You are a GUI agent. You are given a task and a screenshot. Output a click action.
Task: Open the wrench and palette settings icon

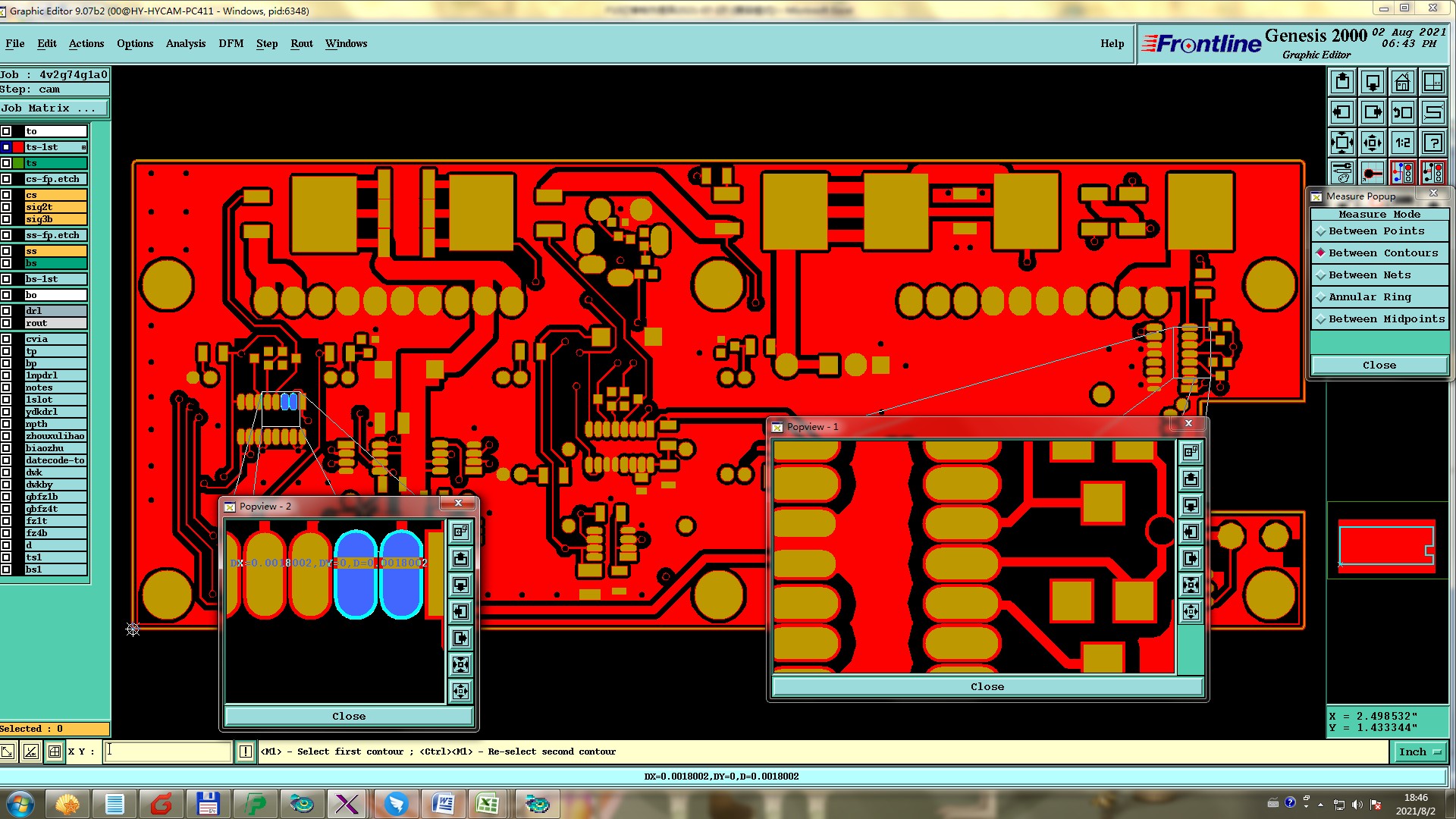tap(1341, 173)
